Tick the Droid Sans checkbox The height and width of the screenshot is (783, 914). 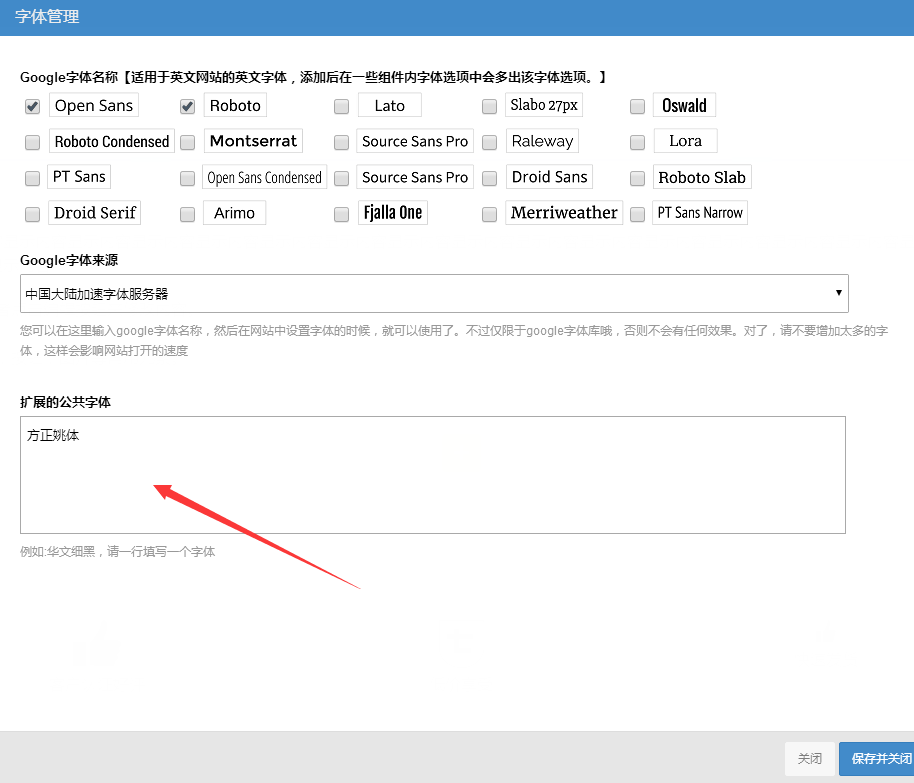pyautogui.click(x=489, y=178)
